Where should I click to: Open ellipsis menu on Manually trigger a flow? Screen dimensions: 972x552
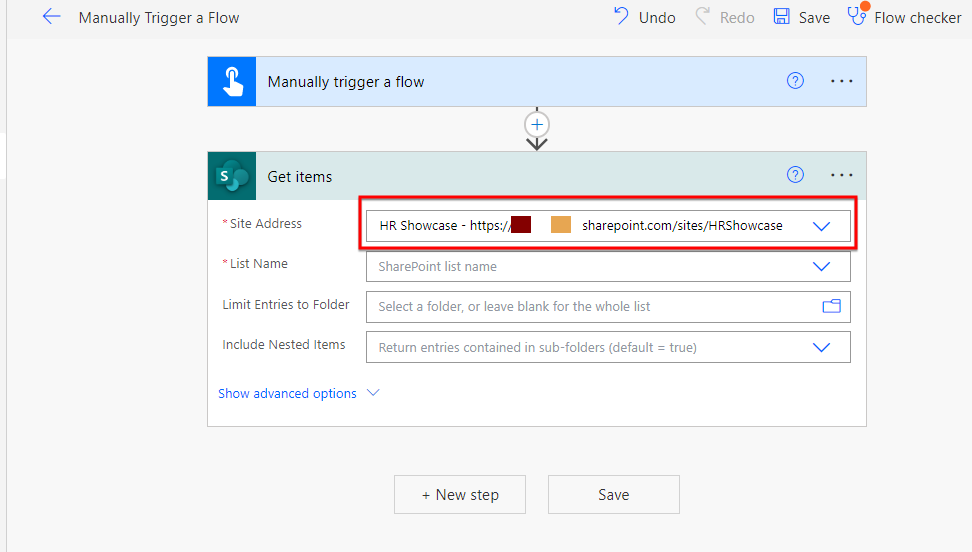pyautogui.click(x=841, y=81)
